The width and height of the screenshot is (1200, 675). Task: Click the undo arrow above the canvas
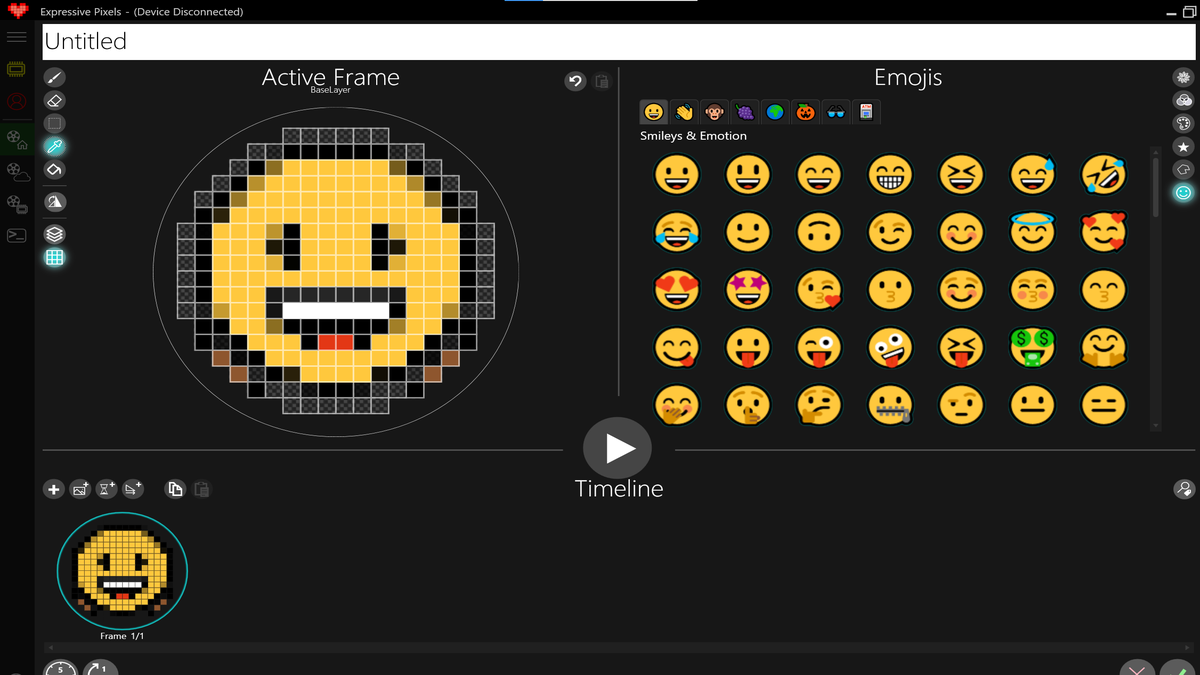point(575,82)
